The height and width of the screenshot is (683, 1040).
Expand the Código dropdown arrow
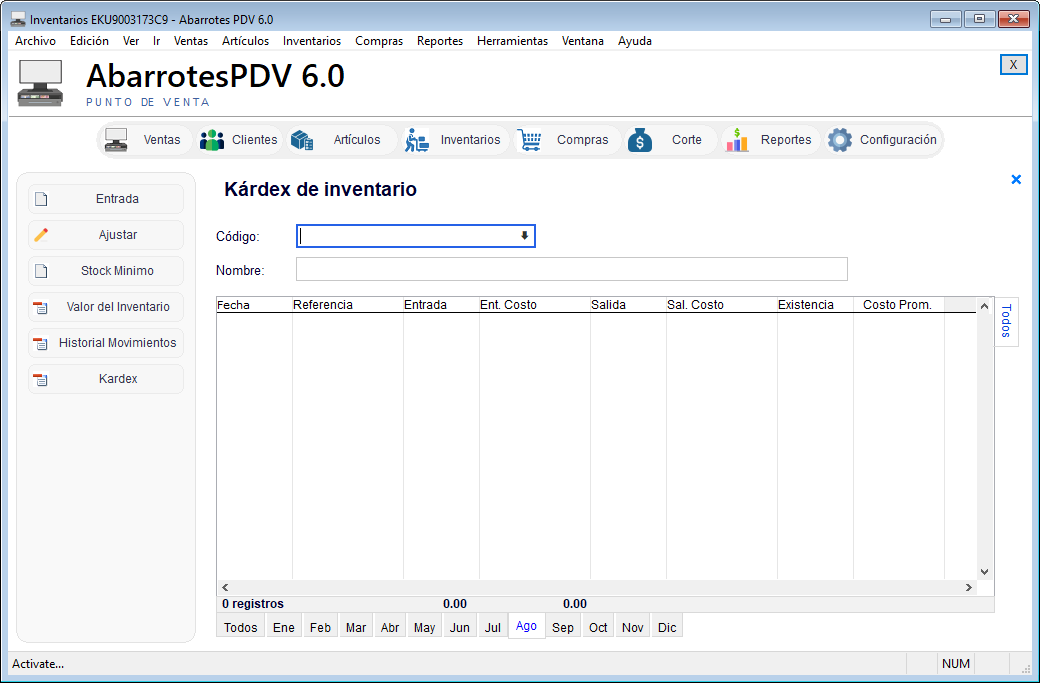524,236
